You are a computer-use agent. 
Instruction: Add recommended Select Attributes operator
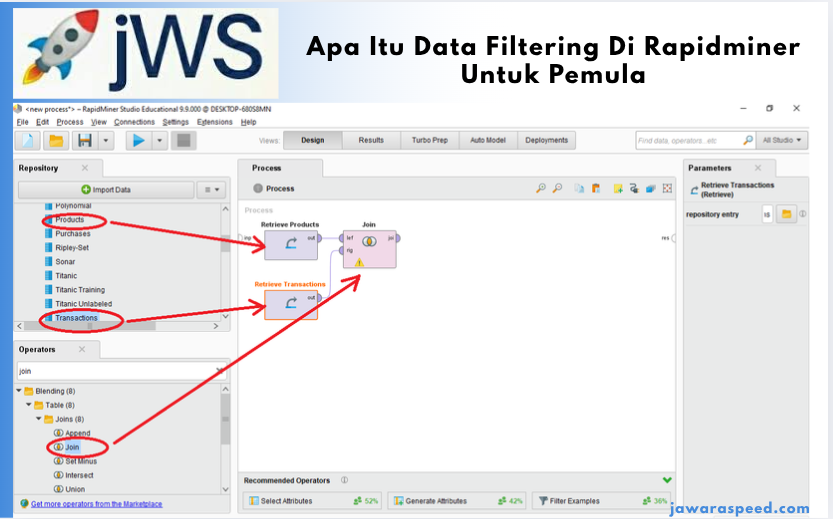coord(312,501)
